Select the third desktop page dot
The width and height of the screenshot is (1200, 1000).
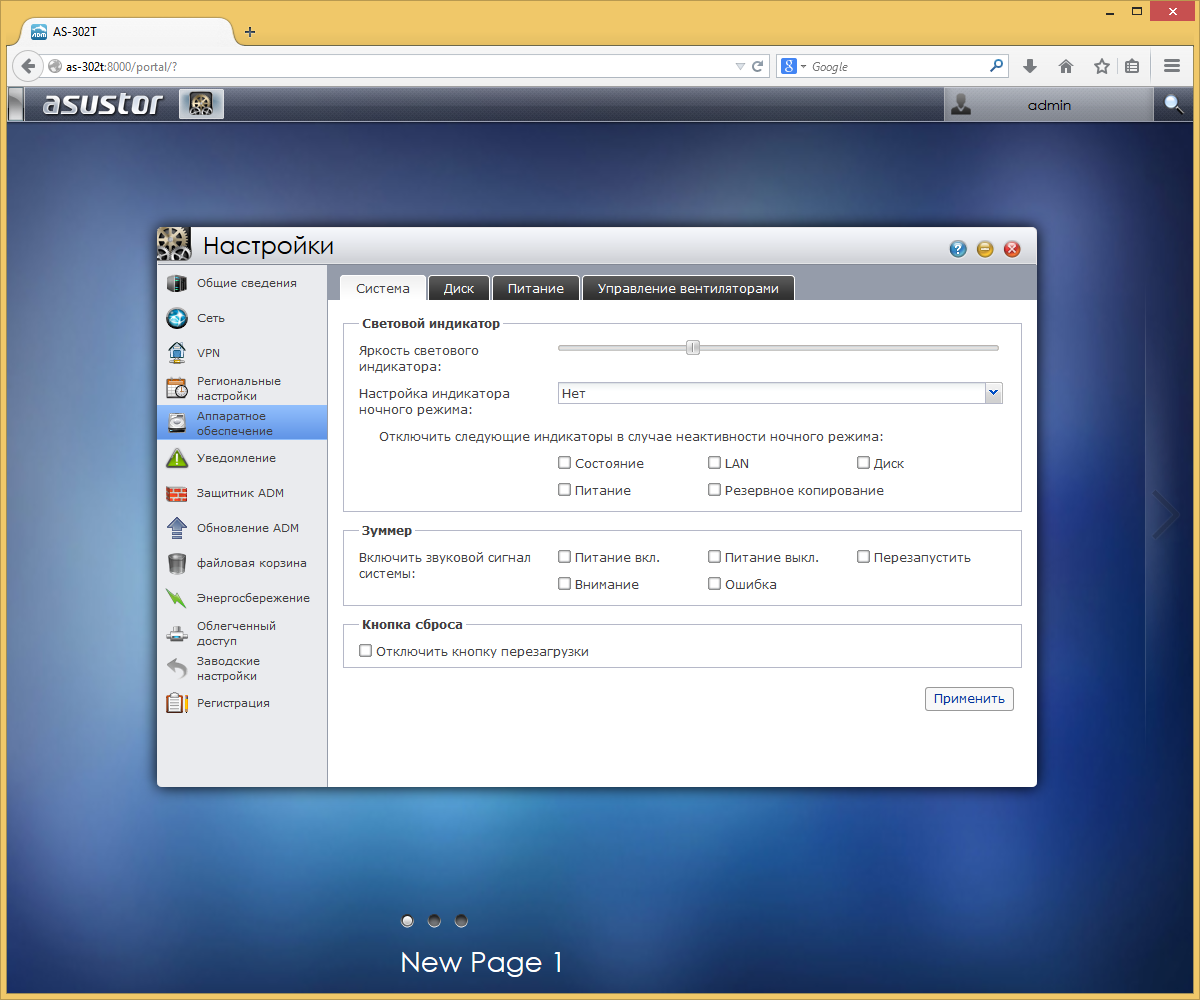(461, 920)
